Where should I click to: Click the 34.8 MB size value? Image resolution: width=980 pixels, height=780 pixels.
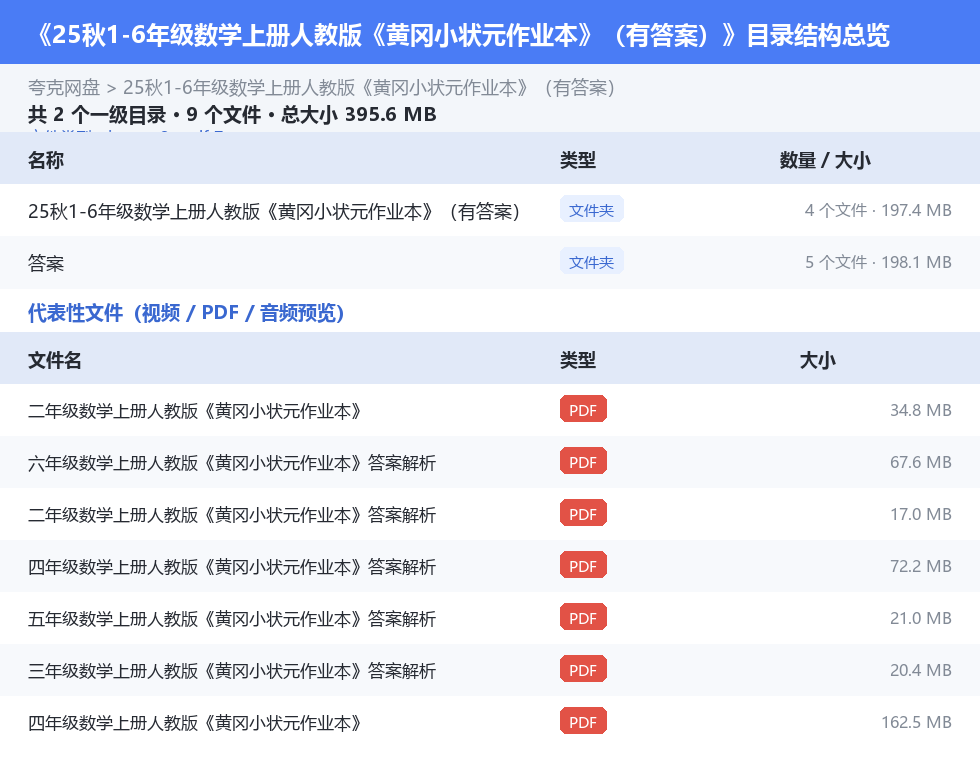tap(921, 411)
